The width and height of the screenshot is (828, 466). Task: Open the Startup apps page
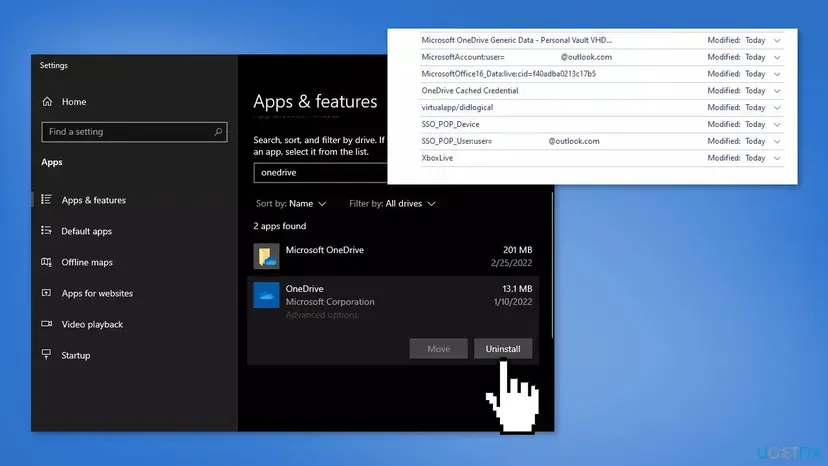coord(76,355)
